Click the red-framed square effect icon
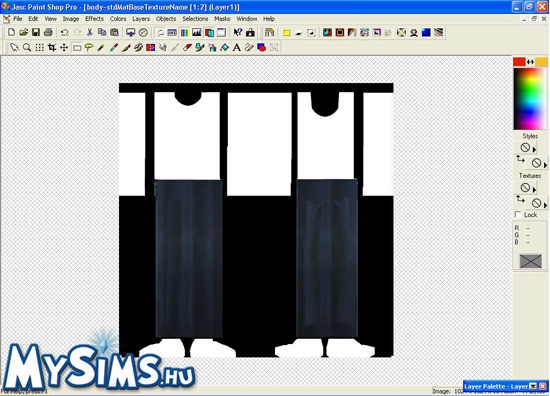This screenshot has width=550, height=396. click(340, 33)
